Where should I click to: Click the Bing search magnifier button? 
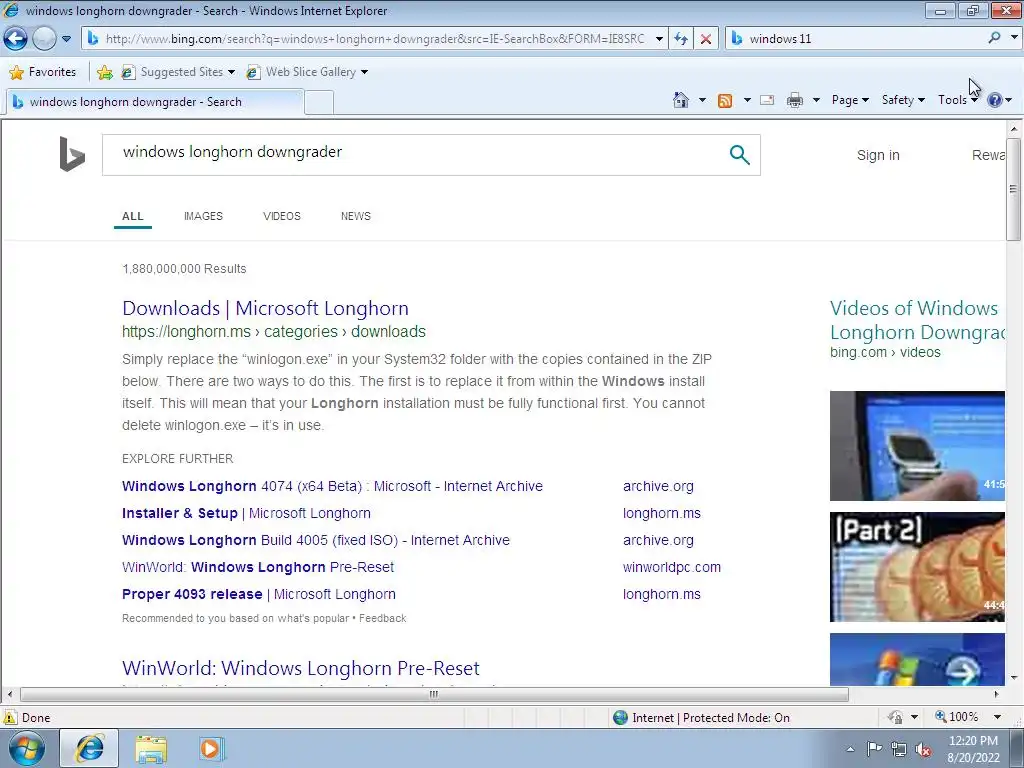click(x=739, y=155)
